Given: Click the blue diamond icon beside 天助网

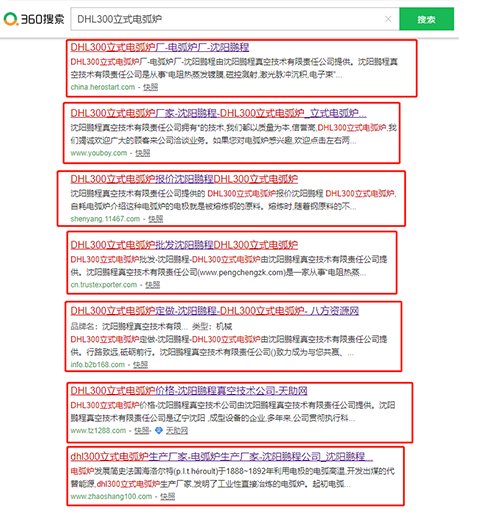Looking at the screenshot, I should [x=159, y=431].
